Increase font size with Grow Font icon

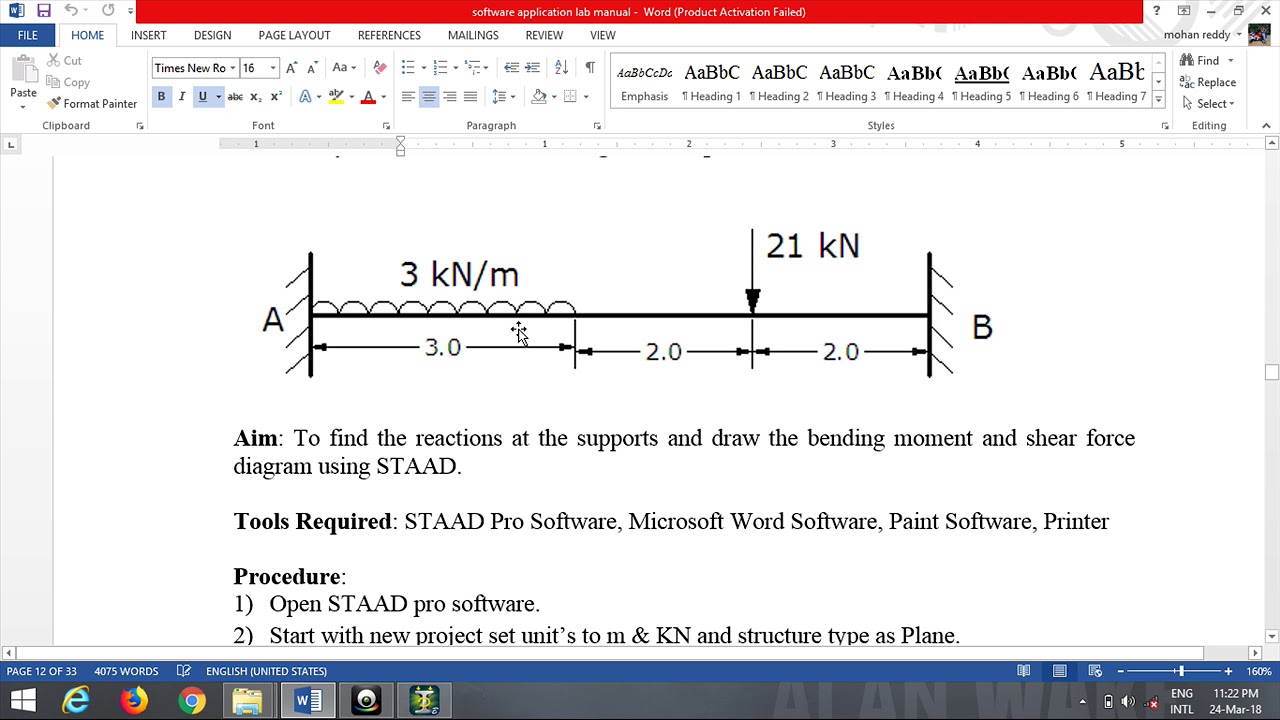291,68
